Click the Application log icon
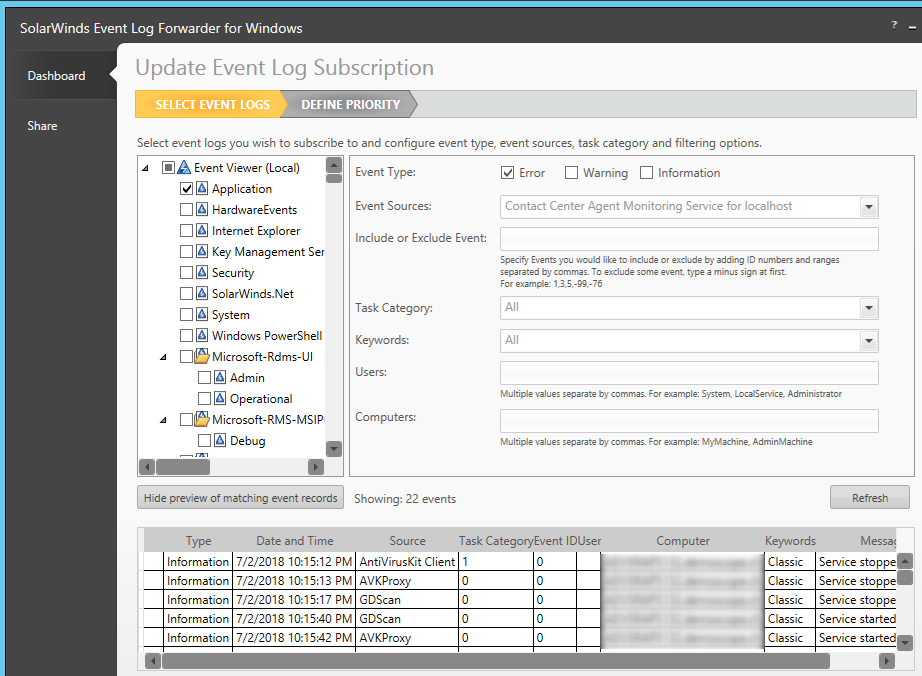Viewport: 922px width, 676px height. click(x=202, y=188)
